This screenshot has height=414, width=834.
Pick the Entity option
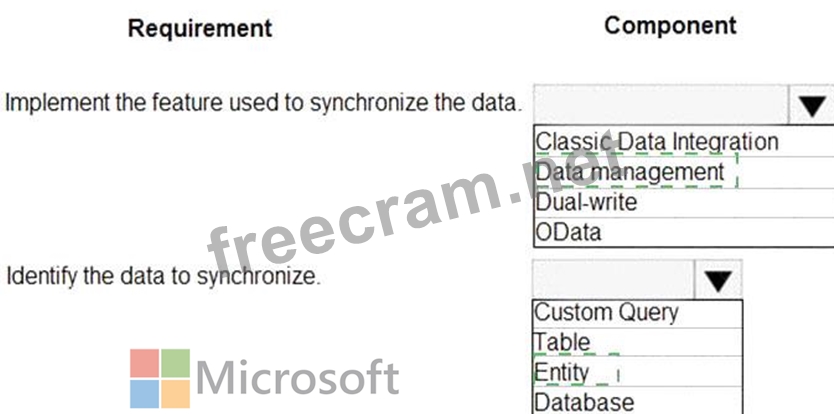pos(562,372)
